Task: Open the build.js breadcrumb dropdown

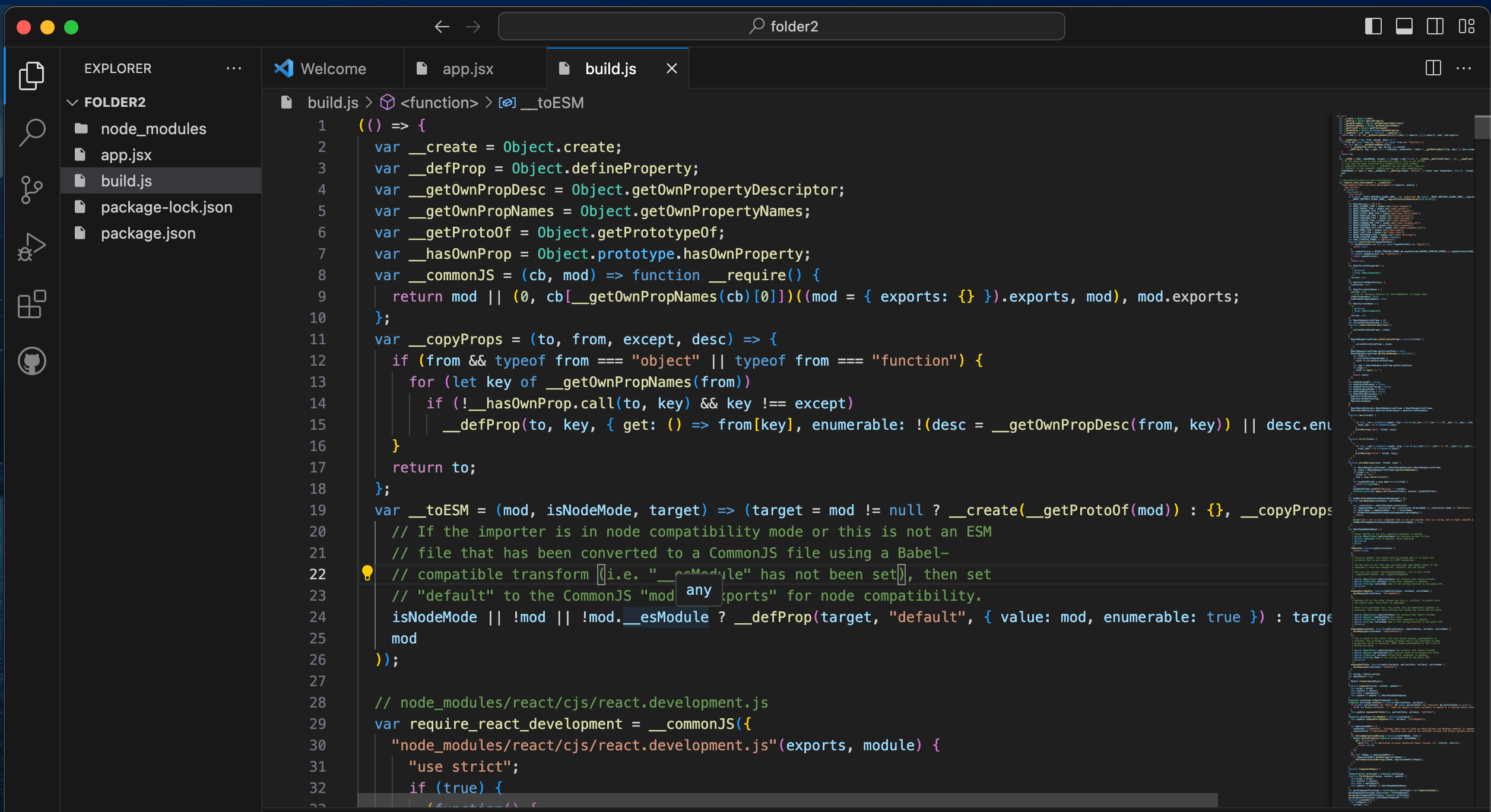Action: click(x=332, y=103)
